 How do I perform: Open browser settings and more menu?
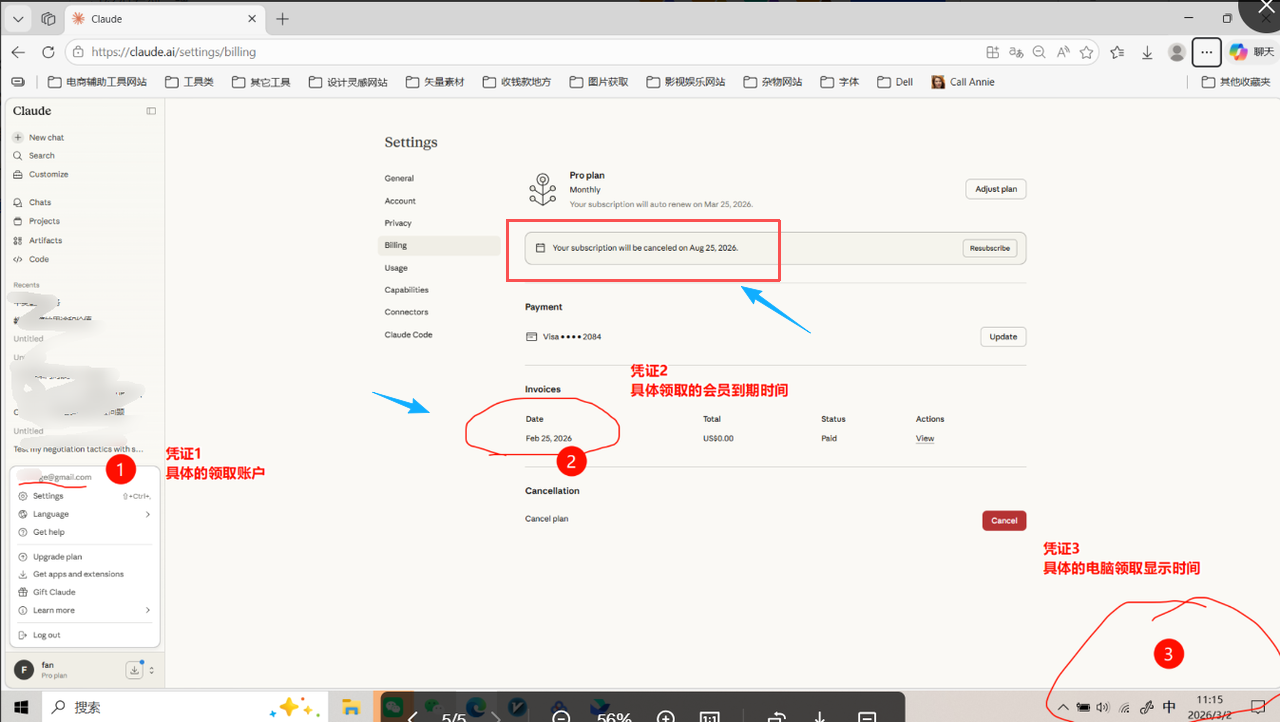(1207, 52)
